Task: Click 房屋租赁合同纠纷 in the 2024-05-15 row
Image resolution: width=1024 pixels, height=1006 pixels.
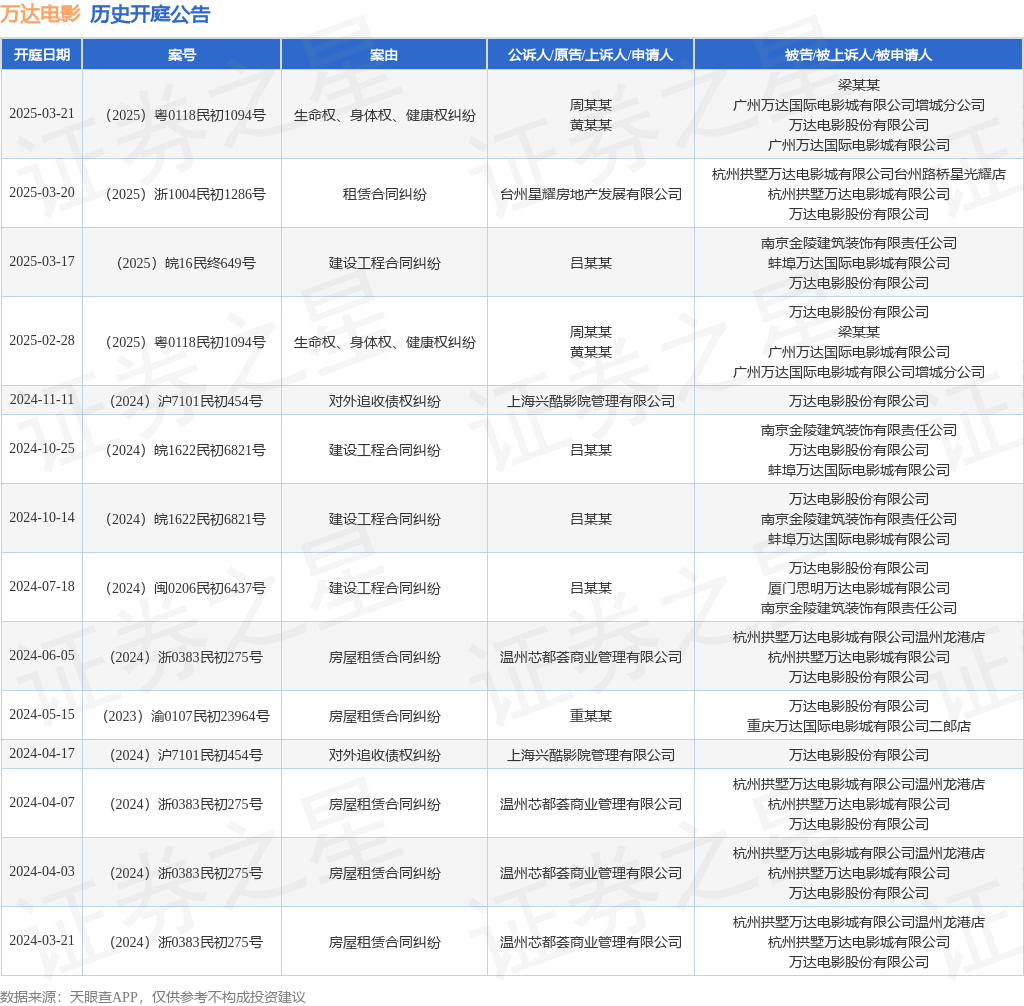Action: (x=384, y=717)
